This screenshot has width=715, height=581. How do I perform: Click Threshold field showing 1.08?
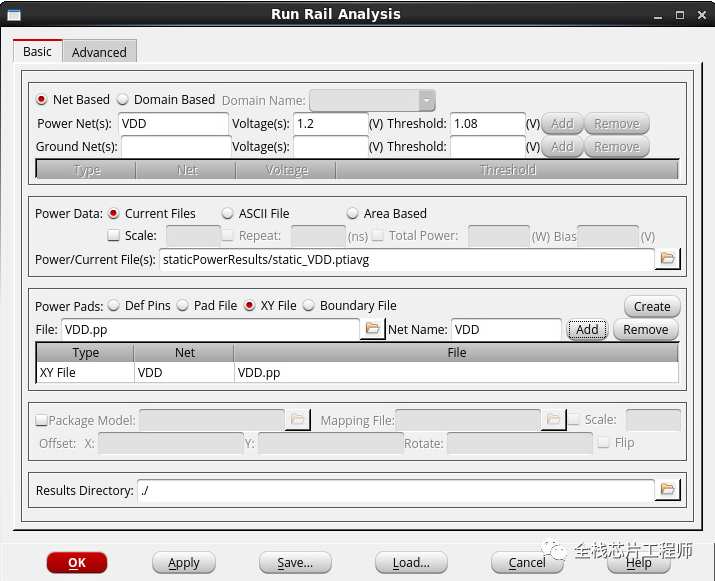(488, 124)
